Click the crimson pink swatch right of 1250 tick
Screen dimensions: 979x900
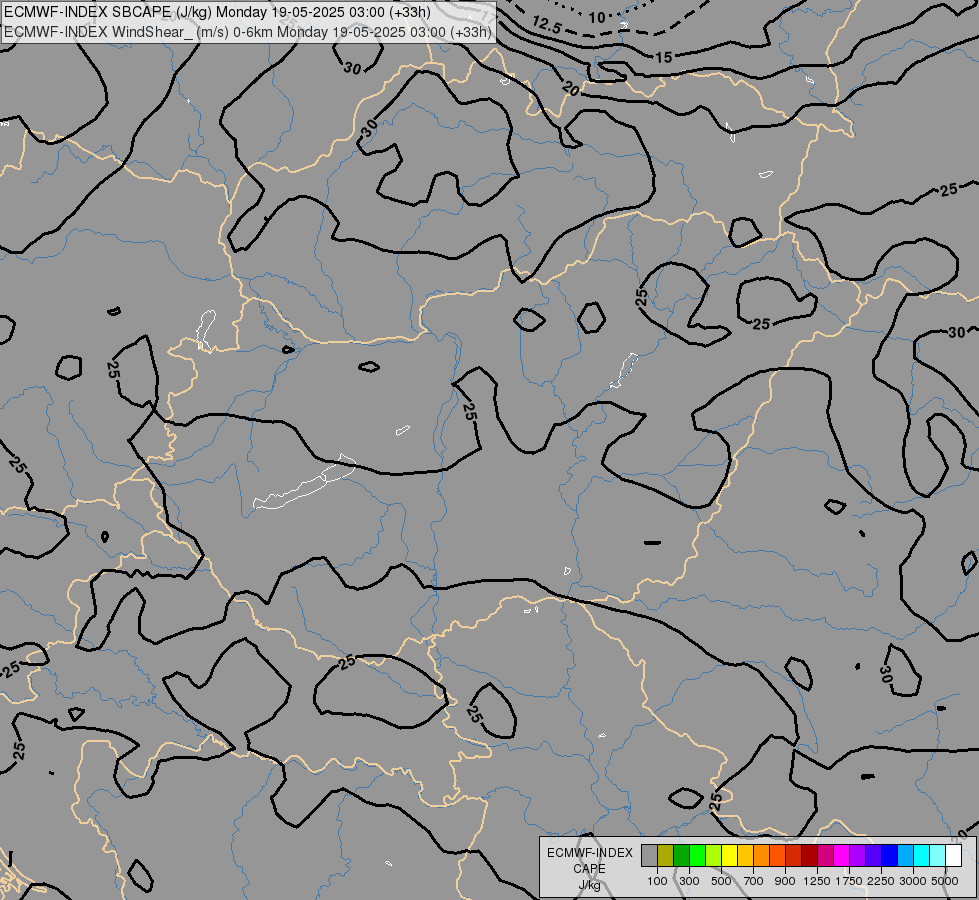pos(825,855)
